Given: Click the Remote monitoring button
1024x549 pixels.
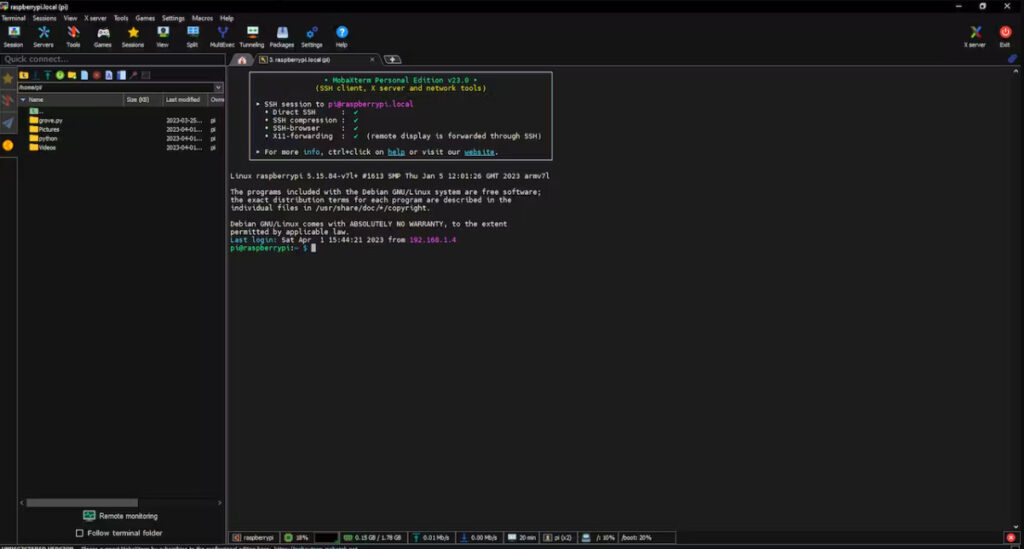Looking at the screenshot, I should 120,516.
